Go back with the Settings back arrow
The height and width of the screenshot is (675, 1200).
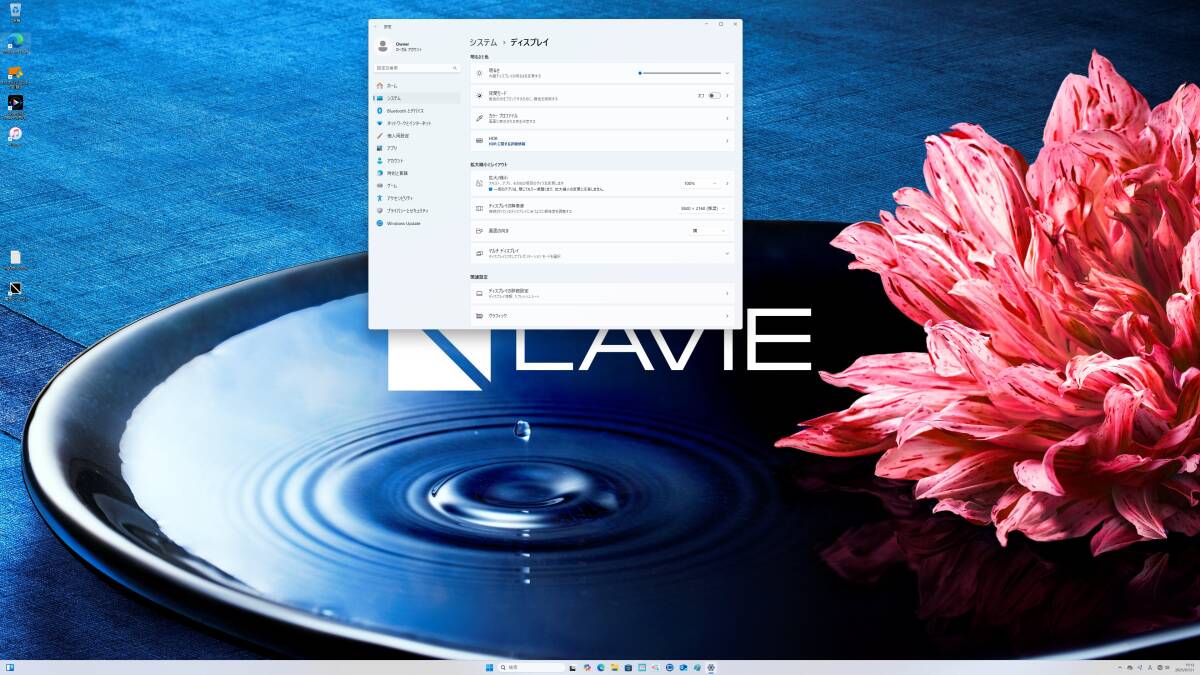coord(376,26)
